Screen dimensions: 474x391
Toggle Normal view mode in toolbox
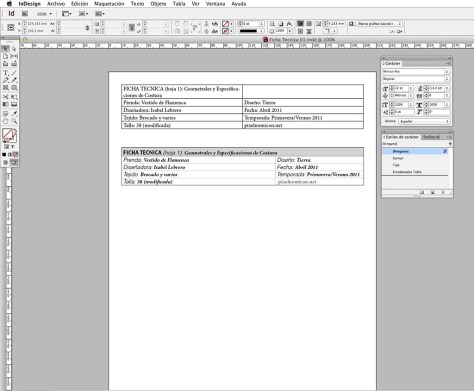pyautogui.click(x=6, y=162)
